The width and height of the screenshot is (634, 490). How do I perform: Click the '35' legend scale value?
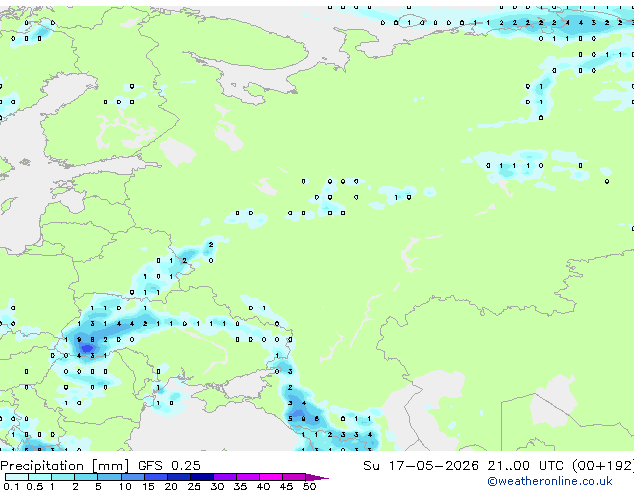(240, 486)
